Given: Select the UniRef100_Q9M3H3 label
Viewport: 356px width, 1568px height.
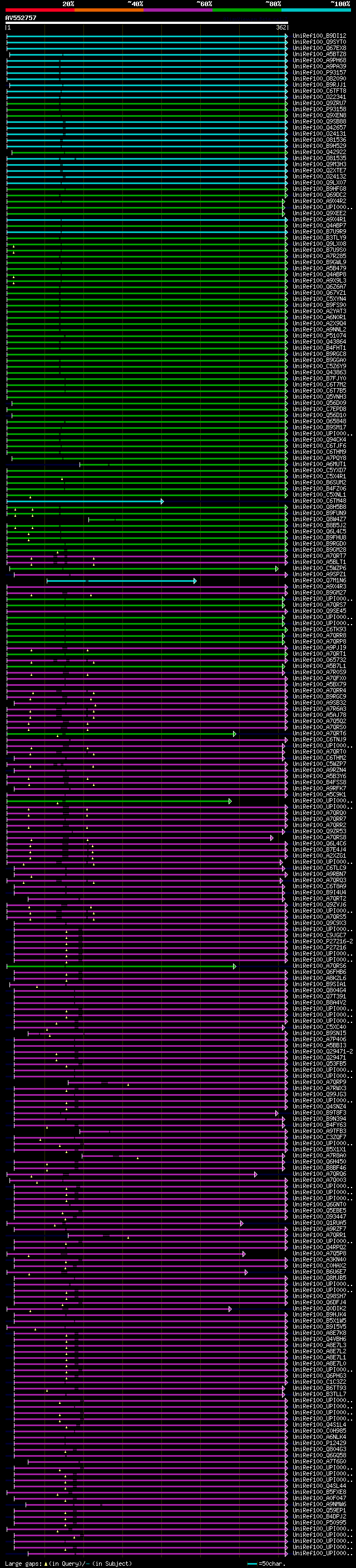Looking at the screenshot, I should pos(319,164).
